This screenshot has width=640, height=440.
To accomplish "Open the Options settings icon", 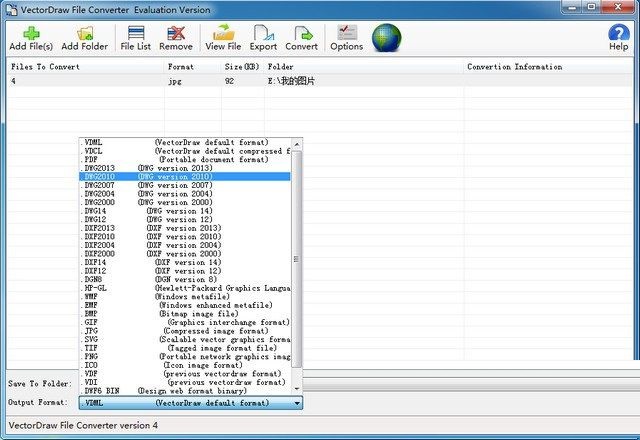I will (x=346, y=33).
